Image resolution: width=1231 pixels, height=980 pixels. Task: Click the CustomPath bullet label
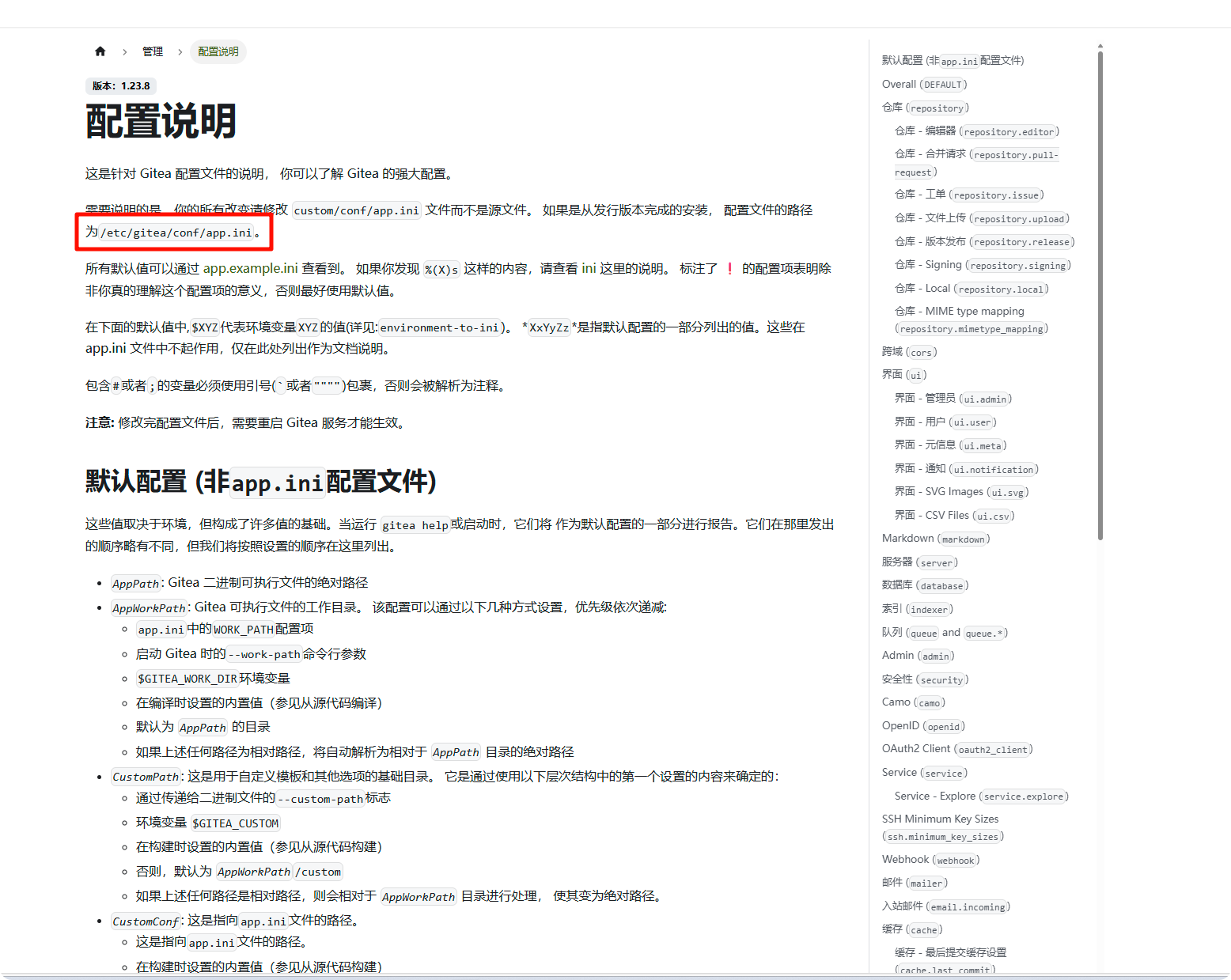click(146, 777)
